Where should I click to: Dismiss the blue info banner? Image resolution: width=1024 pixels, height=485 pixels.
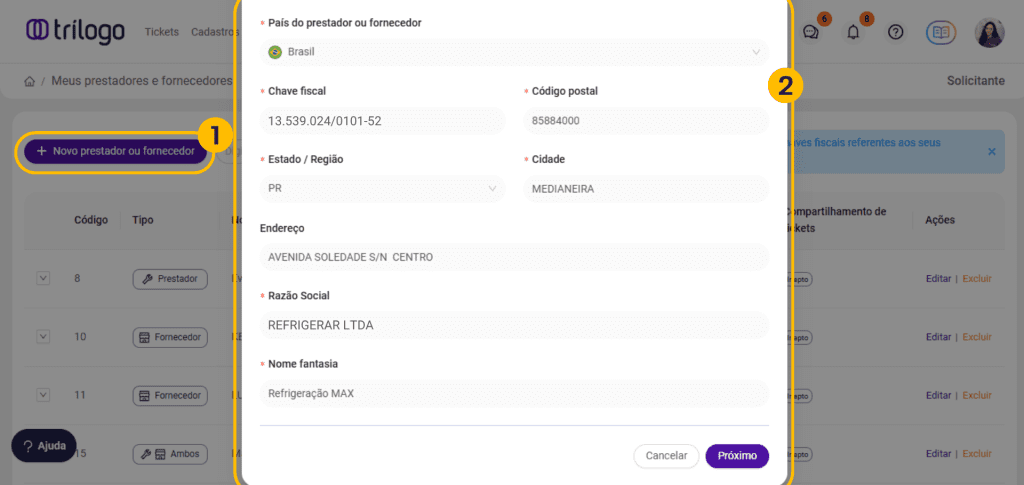(x=991, y=151)
